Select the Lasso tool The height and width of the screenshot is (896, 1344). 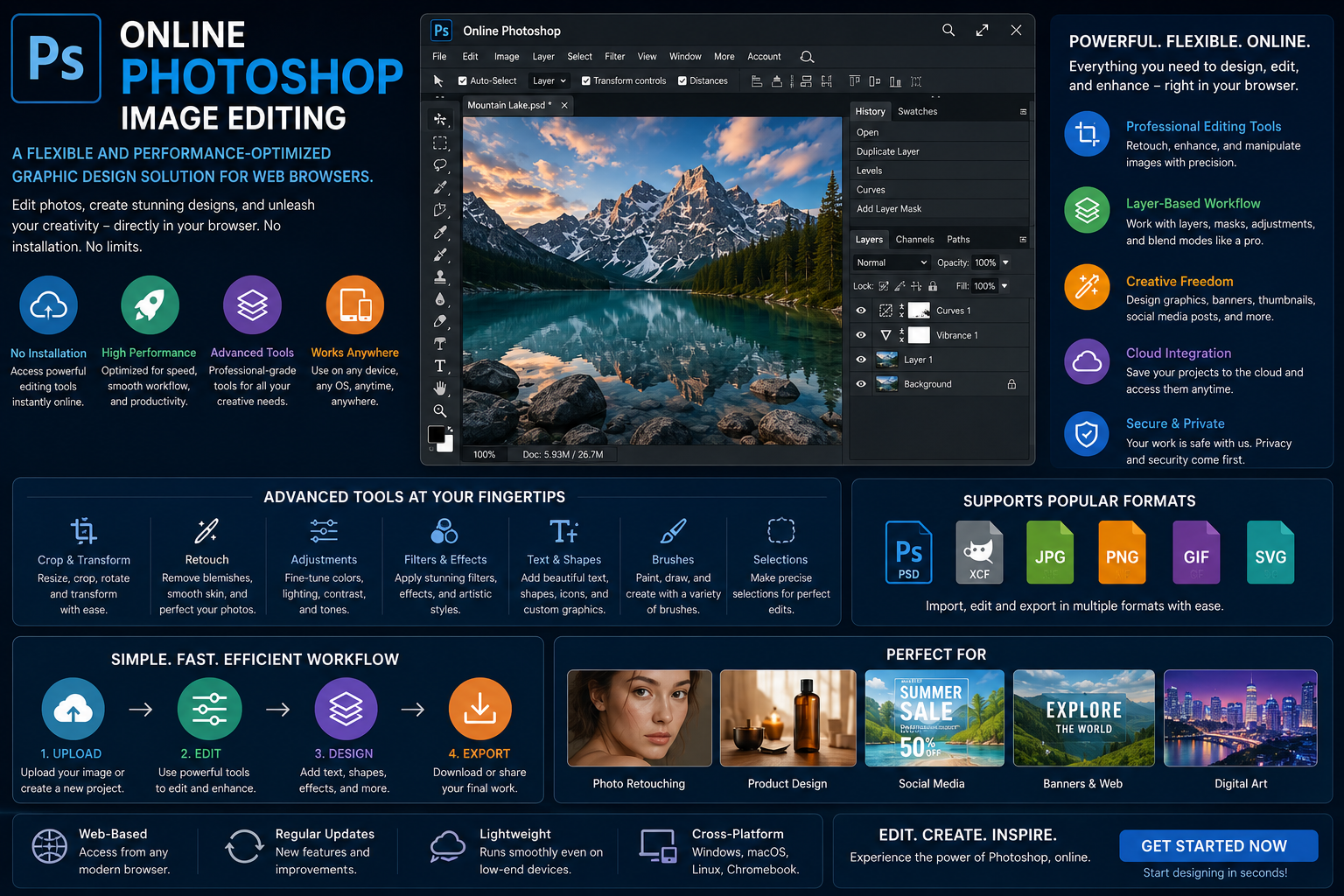point(440,164)
